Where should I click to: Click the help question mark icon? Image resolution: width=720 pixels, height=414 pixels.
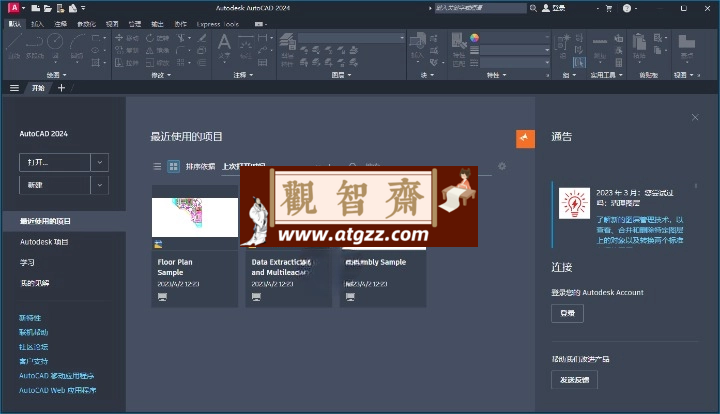[x=627, y=8]
